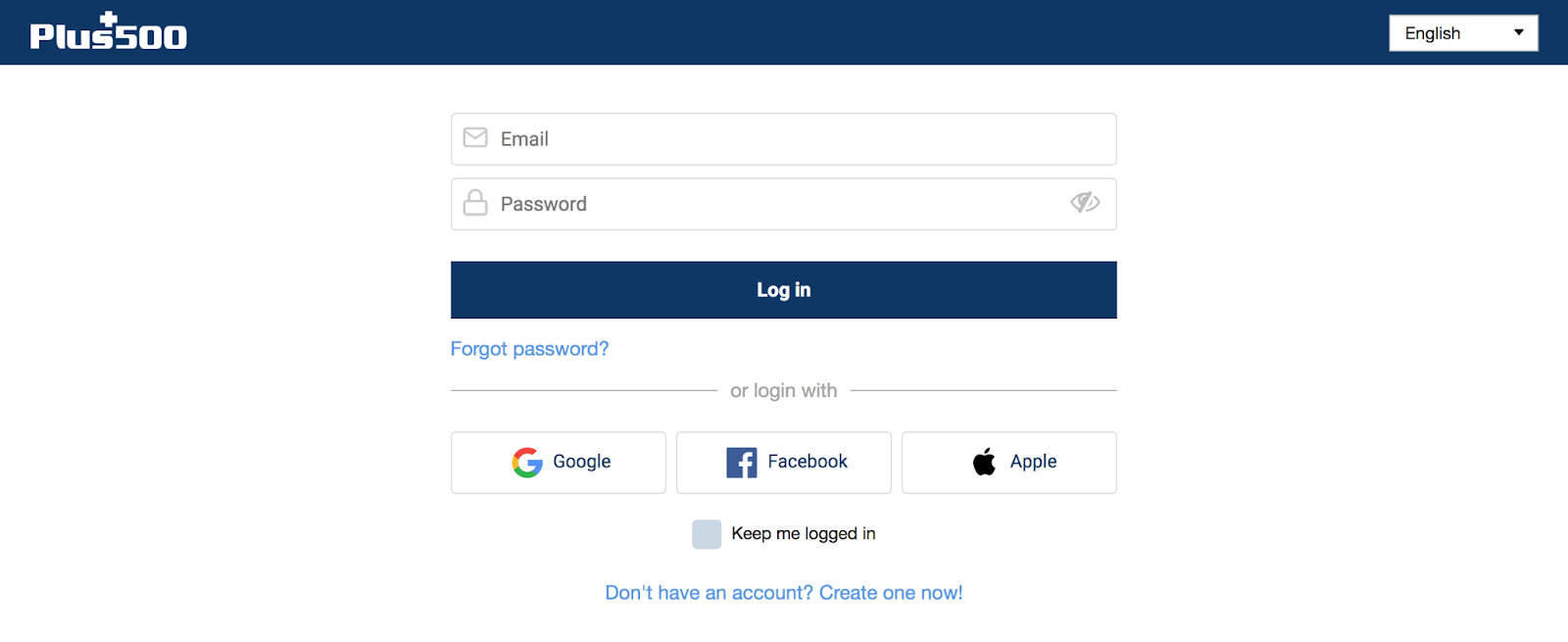
Task: Focus the Email input field
Action: coord(784,139)
